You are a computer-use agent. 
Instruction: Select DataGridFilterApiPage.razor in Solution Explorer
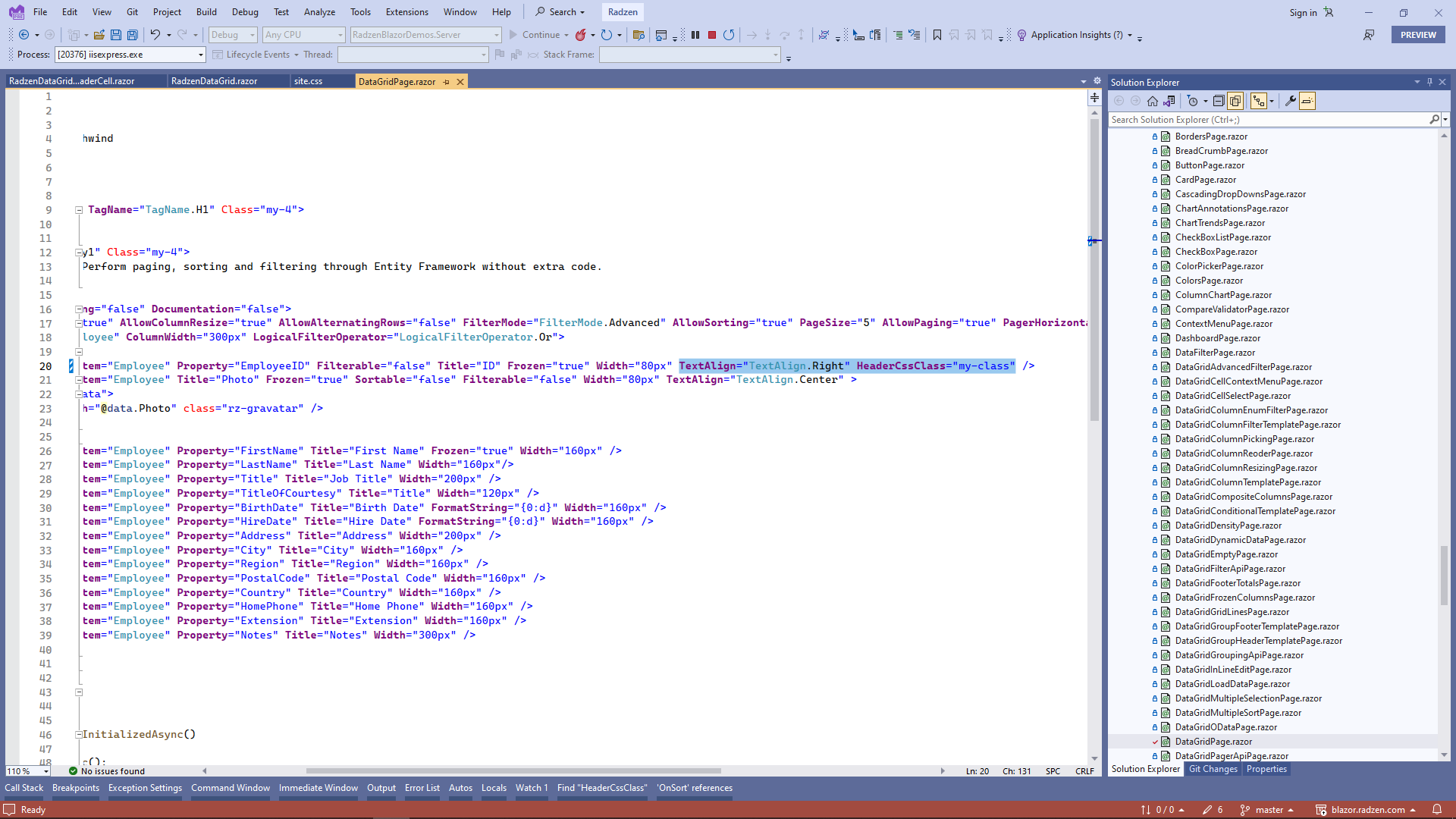click(1230, 569)
